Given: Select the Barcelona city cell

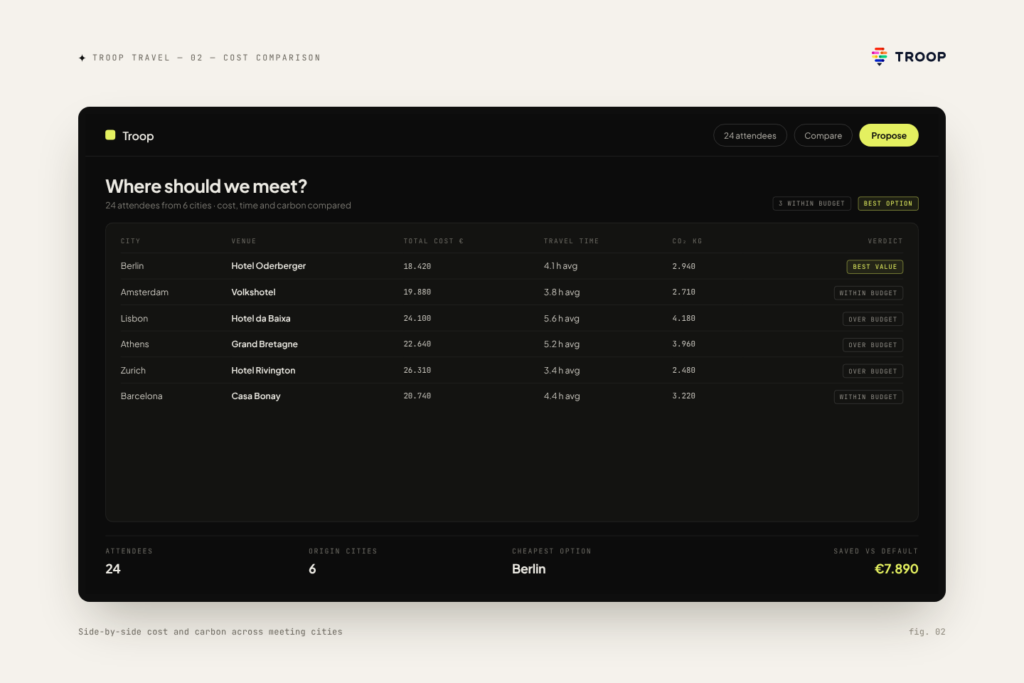Looking at the screenshot, I should coord(141,396).
